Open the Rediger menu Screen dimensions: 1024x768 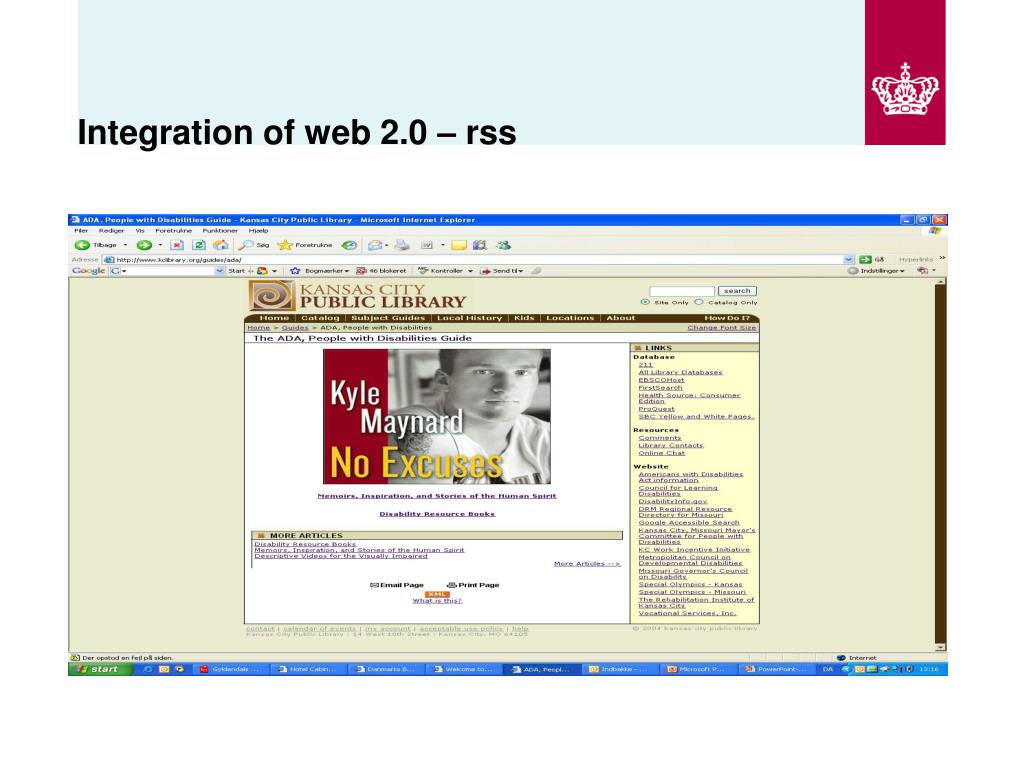tap(111, 231)
